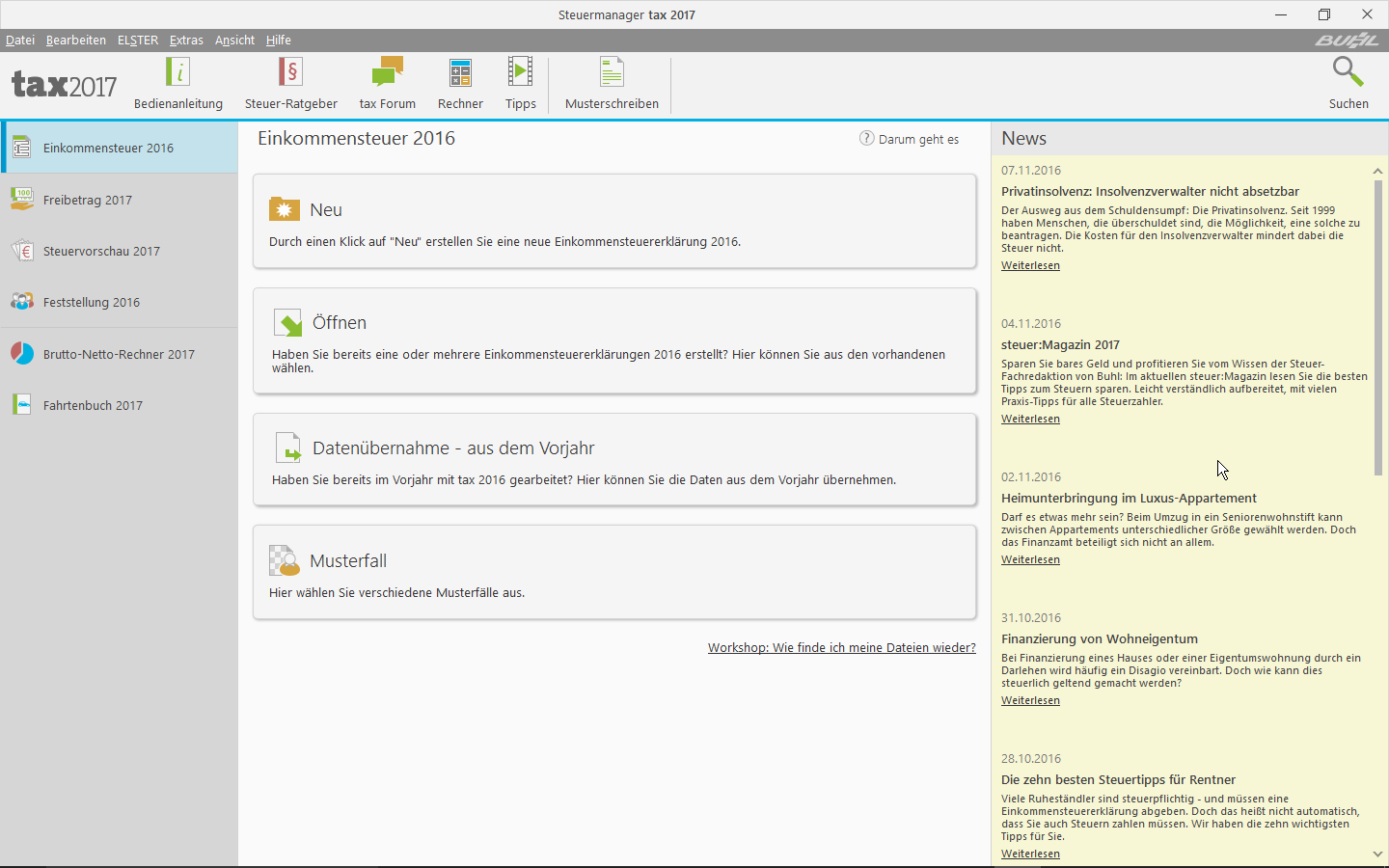This screenshot has height=868, width=1389.
Task: Click the Musterfall person icon
Action: (x=285, y=560)
